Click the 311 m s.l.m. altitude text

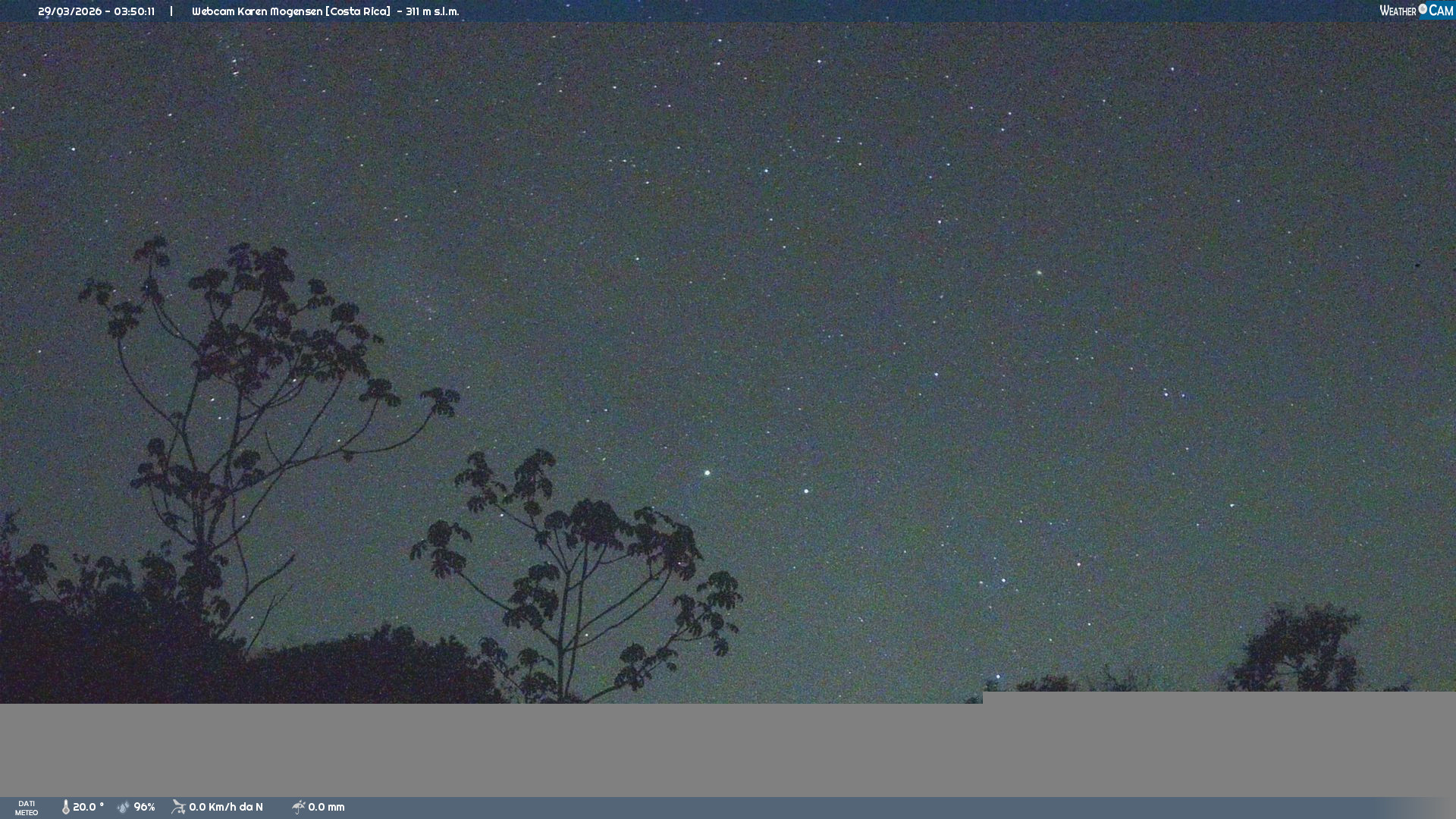click(432, 11)
